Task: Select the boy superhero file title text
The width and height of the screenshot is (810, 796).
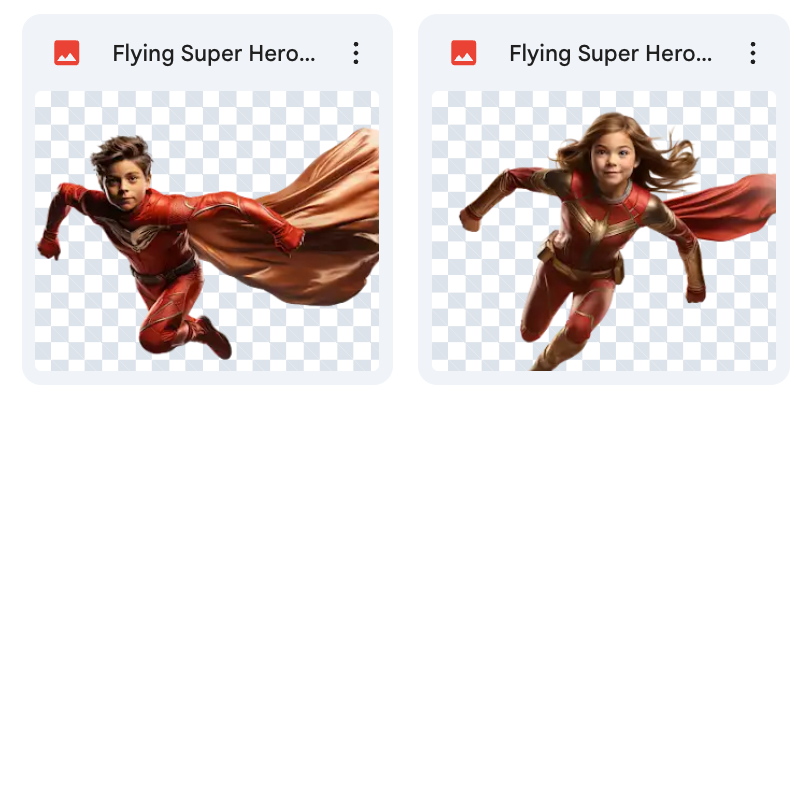Action: [213, 54]
